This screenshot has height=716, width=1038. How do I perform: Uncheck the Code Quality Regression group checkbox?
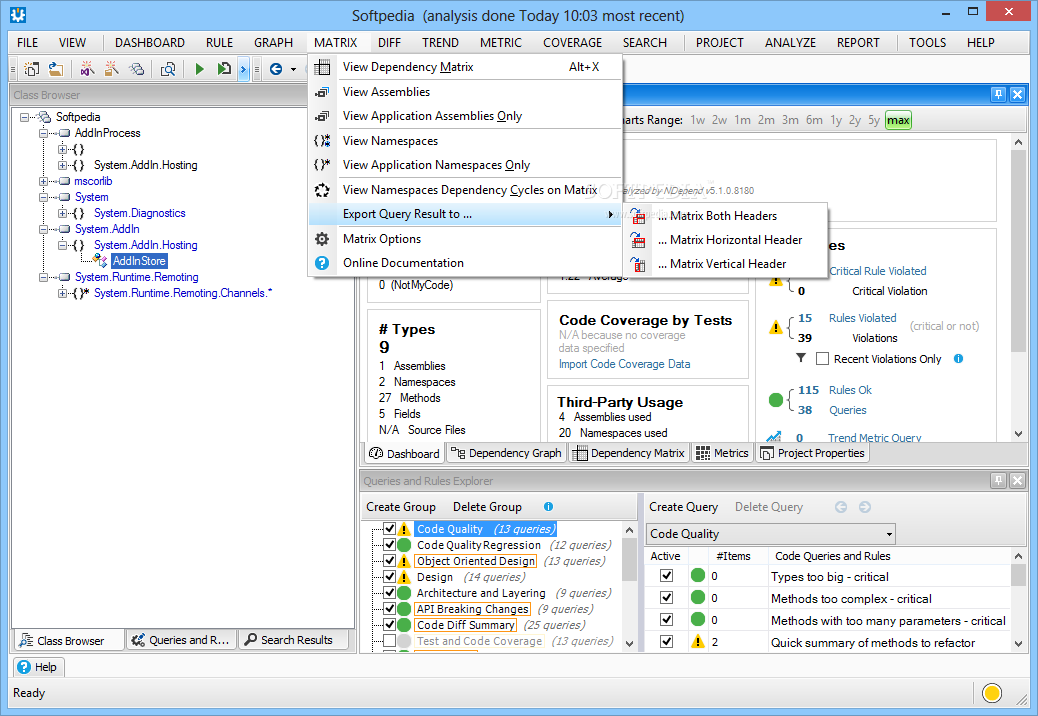point(389,545)
